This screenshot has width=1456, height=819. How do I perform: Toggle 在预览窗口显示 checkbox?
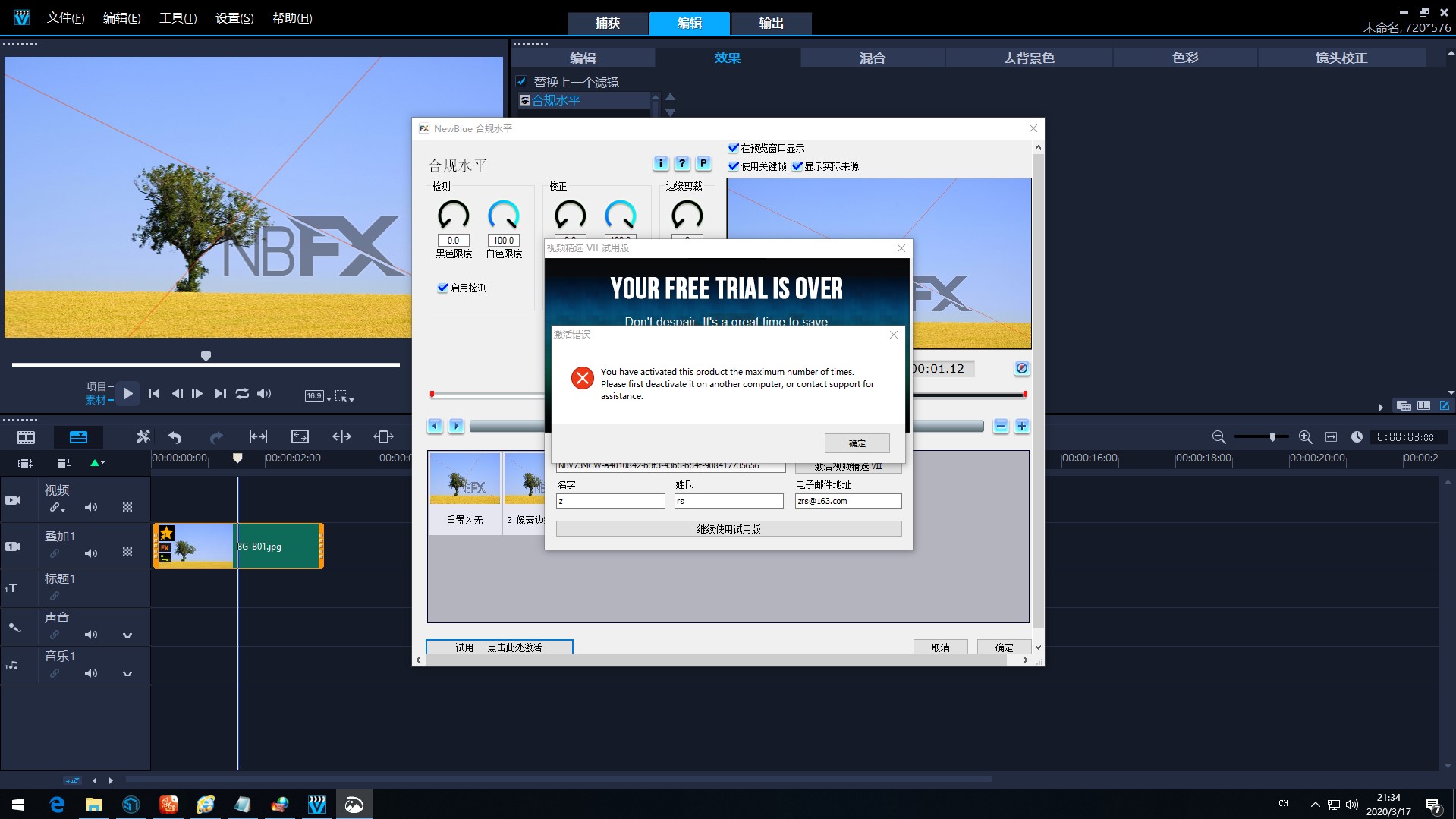pyautogui.click(x=734, y=148)
